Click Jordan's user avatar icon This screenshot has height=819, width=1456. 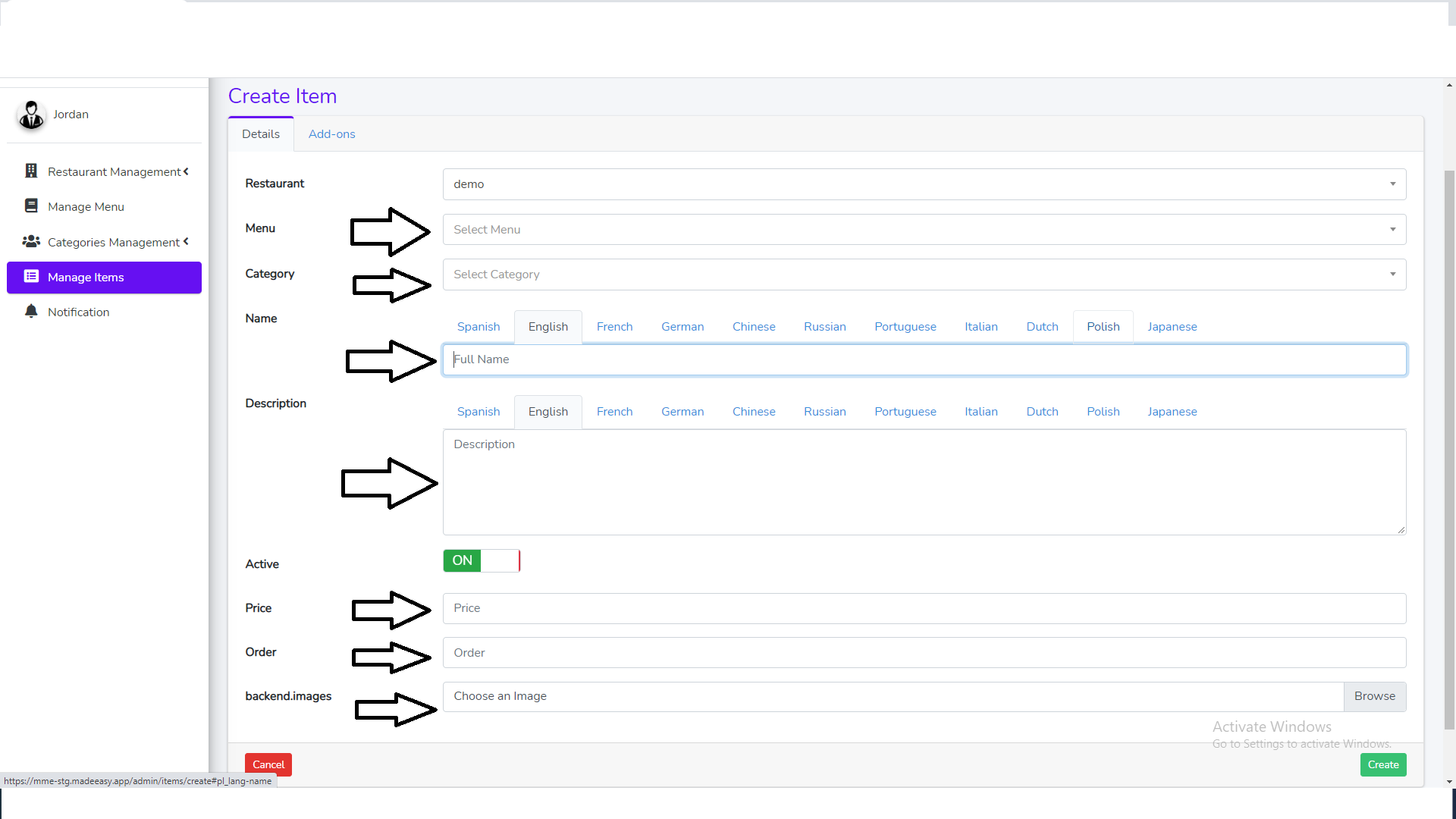click(31, 115)
